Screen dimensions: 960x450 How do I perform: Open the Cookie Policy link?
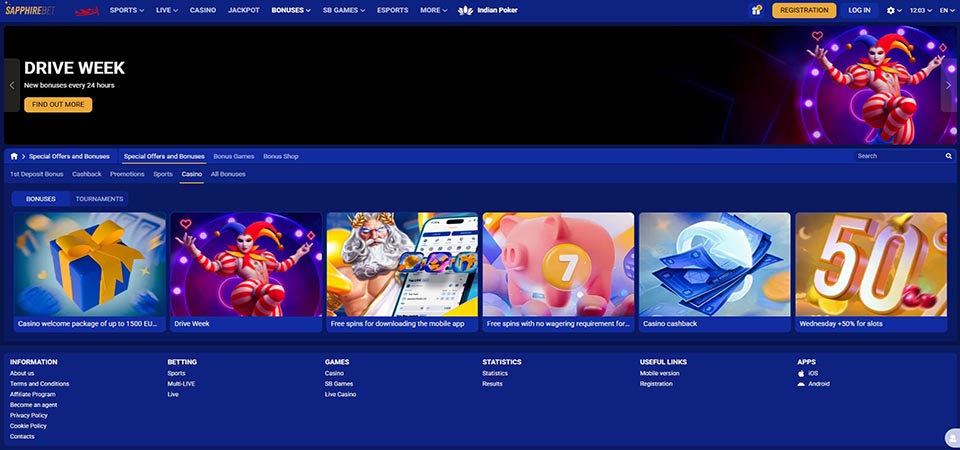[x=28, y=426]
